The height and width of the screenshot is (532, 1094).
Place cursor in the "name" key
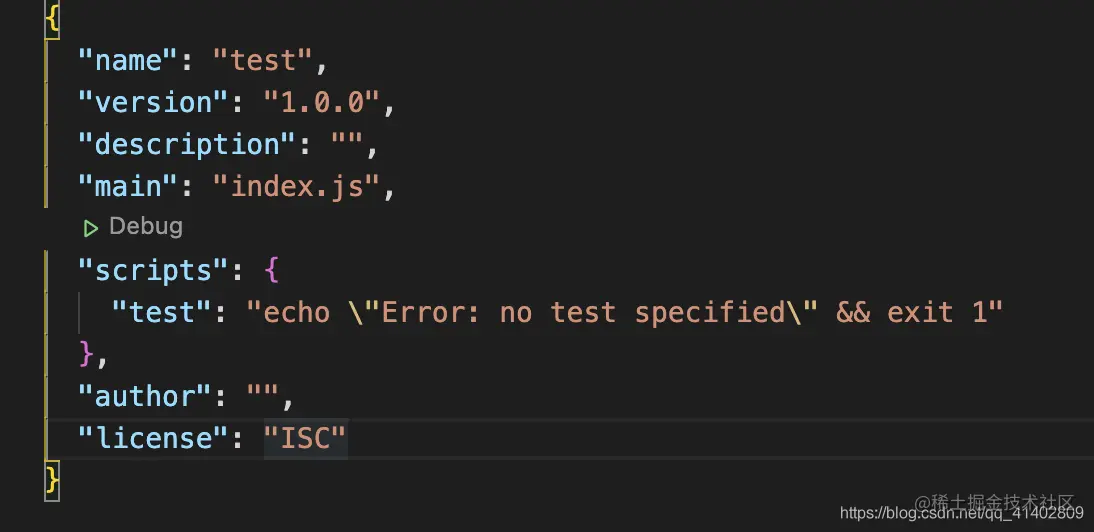click(x=128, y=61)
